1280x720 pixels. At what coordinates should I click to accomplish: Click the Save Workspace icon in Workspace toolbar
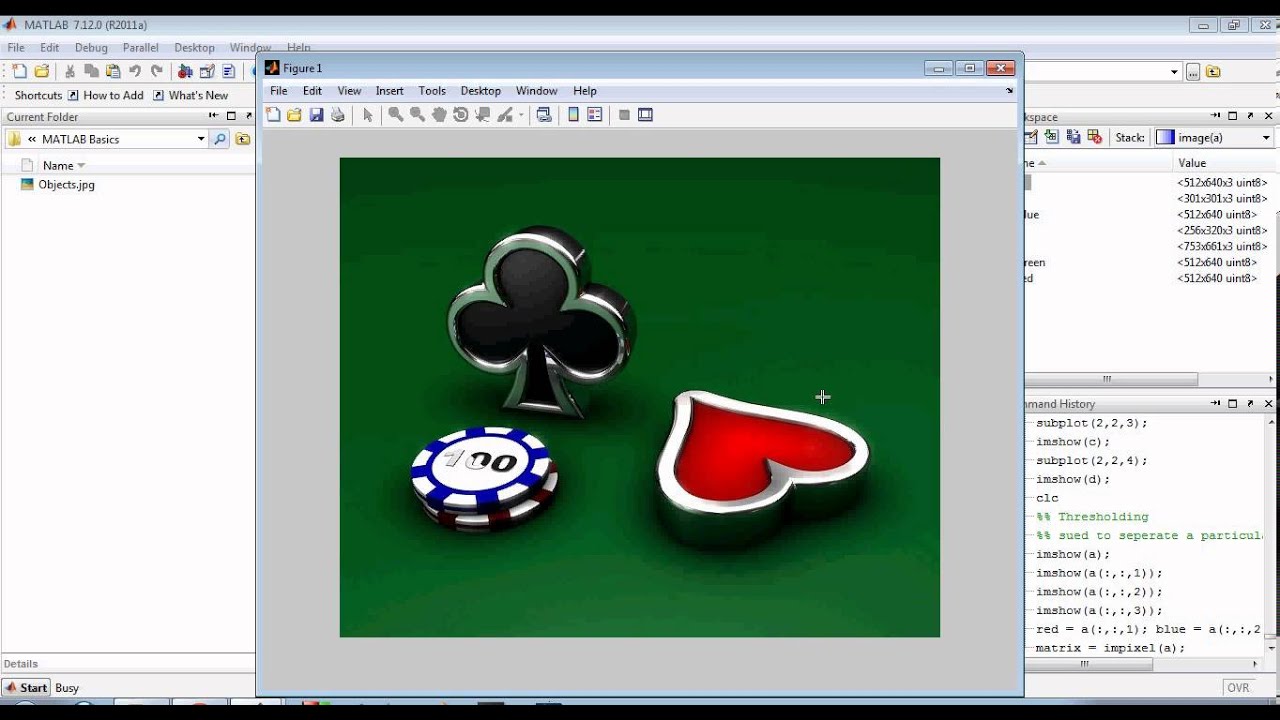coord(1073,137)
